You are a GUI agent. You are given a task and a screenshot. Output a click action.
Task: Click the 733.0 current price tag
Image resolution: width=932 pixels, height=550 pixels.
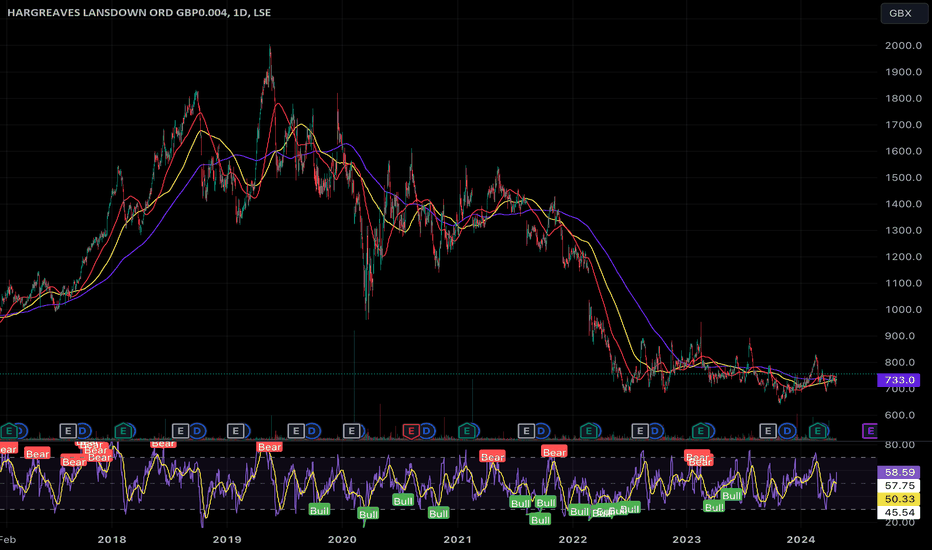(x=899, y=380)
